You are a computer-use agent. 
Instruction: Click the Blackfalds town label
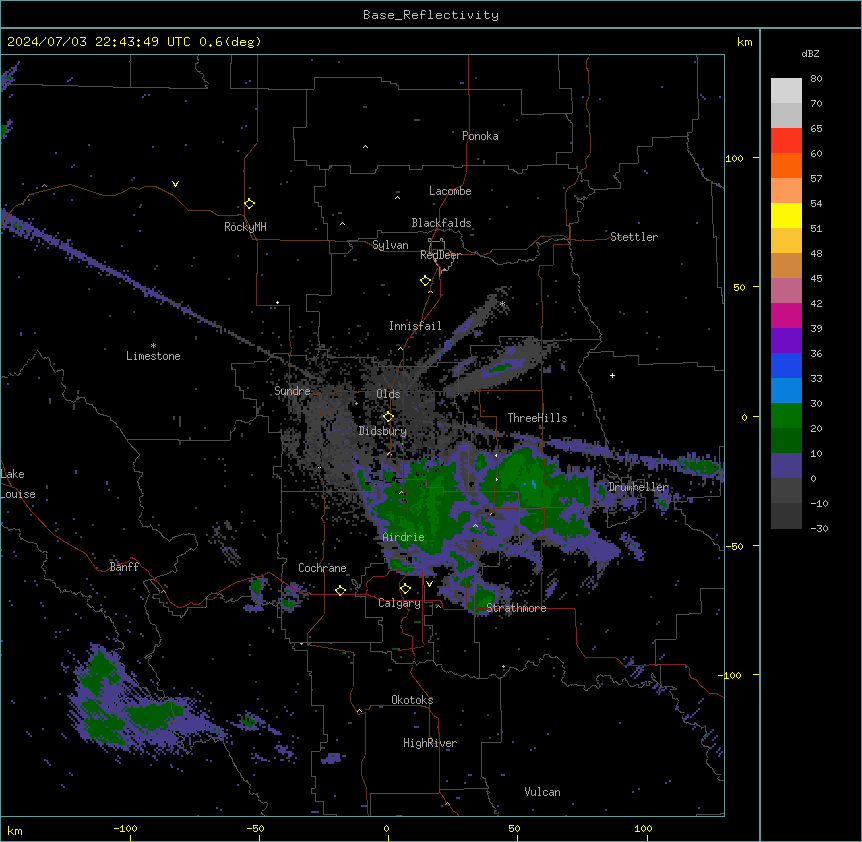[441, 223]
